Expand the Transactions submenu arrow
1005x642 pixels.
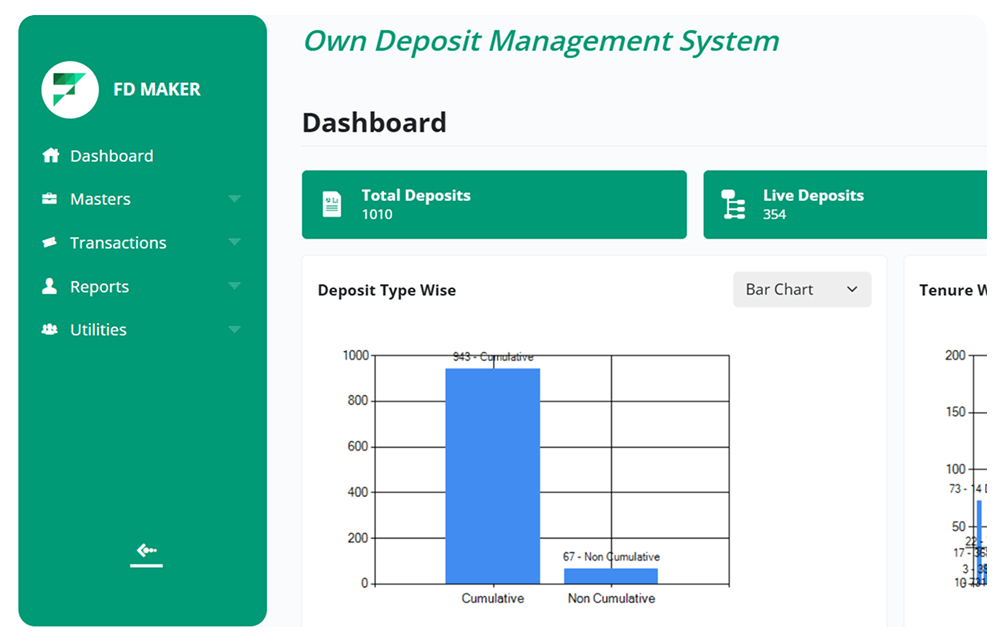(x=234, y=243)
